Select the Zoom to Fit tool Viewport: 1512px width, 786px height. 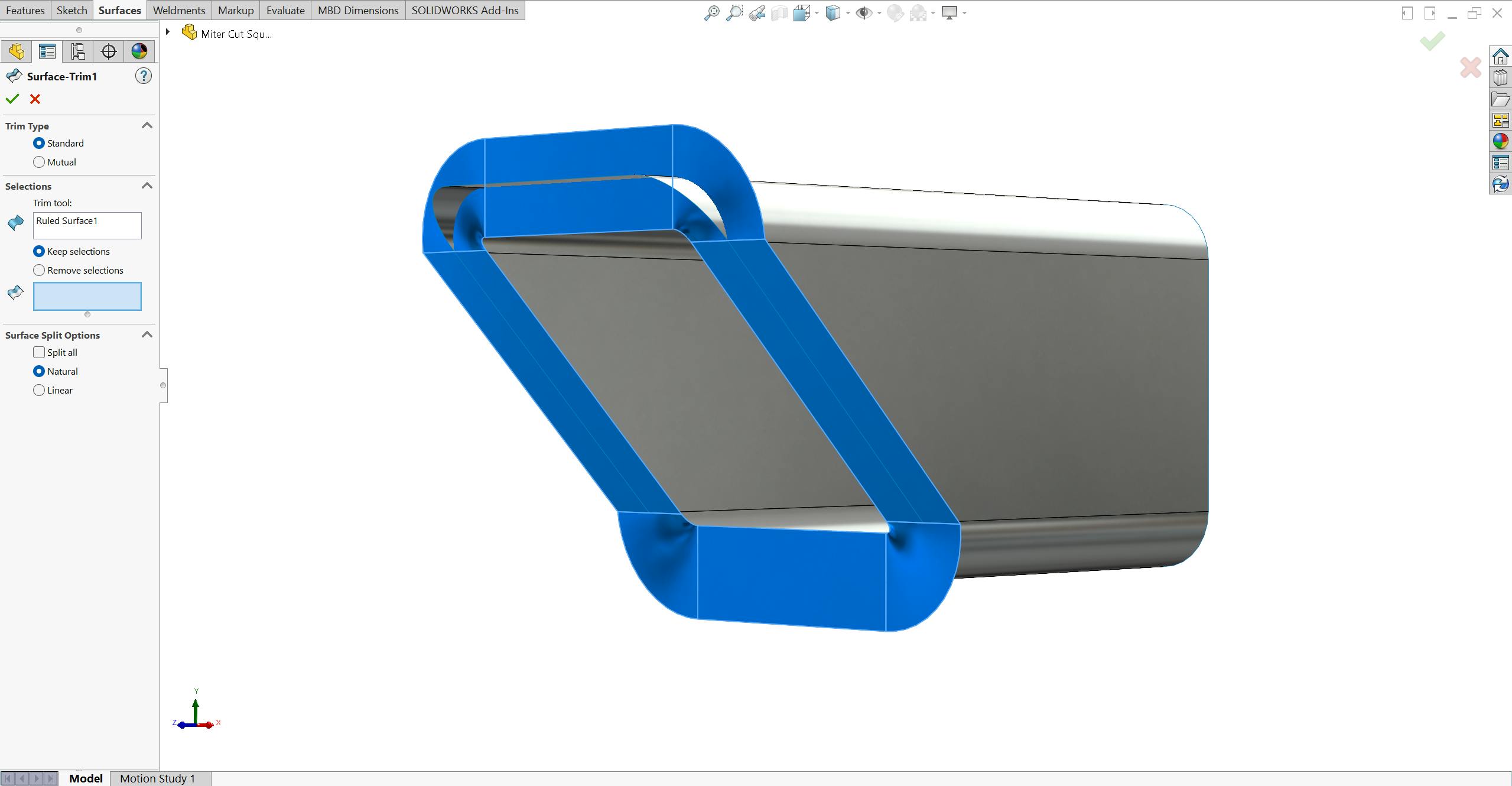(713, 12)
